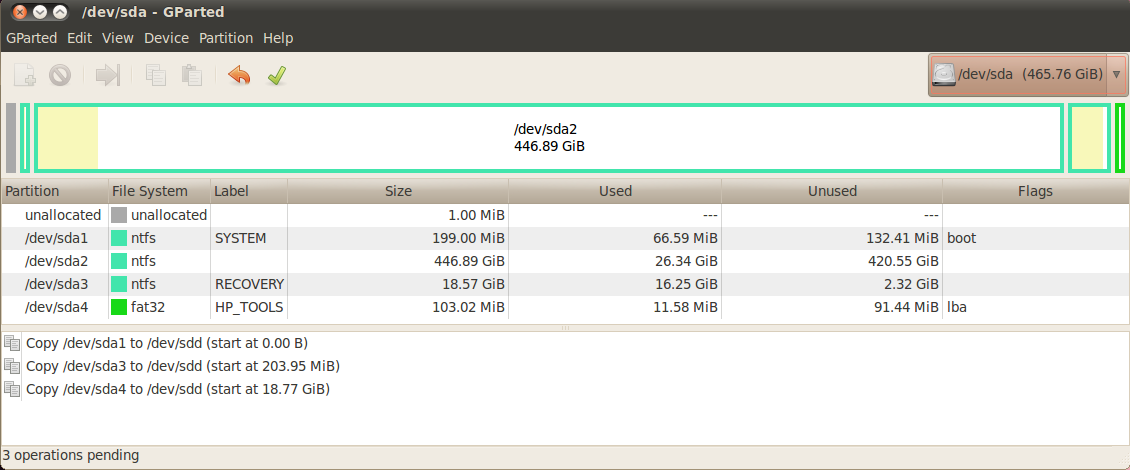This screenshot has height=470, width=1130.
Task: Undo the last pending operation
Action: pyautogui.click(x=239, y=75)
